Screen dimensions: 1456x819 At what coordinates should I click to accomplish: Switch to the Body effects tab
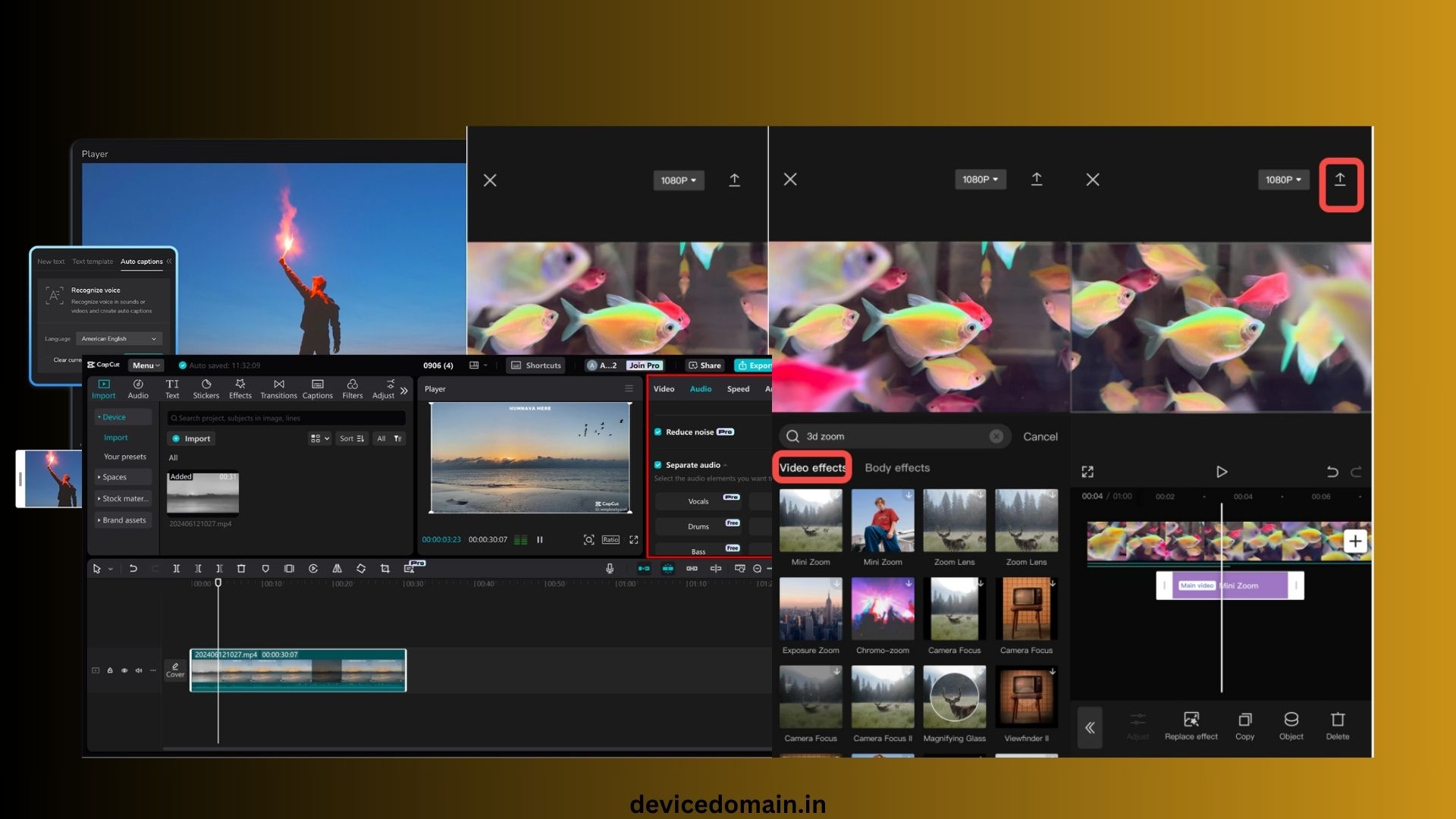click(x=897, y=468)
